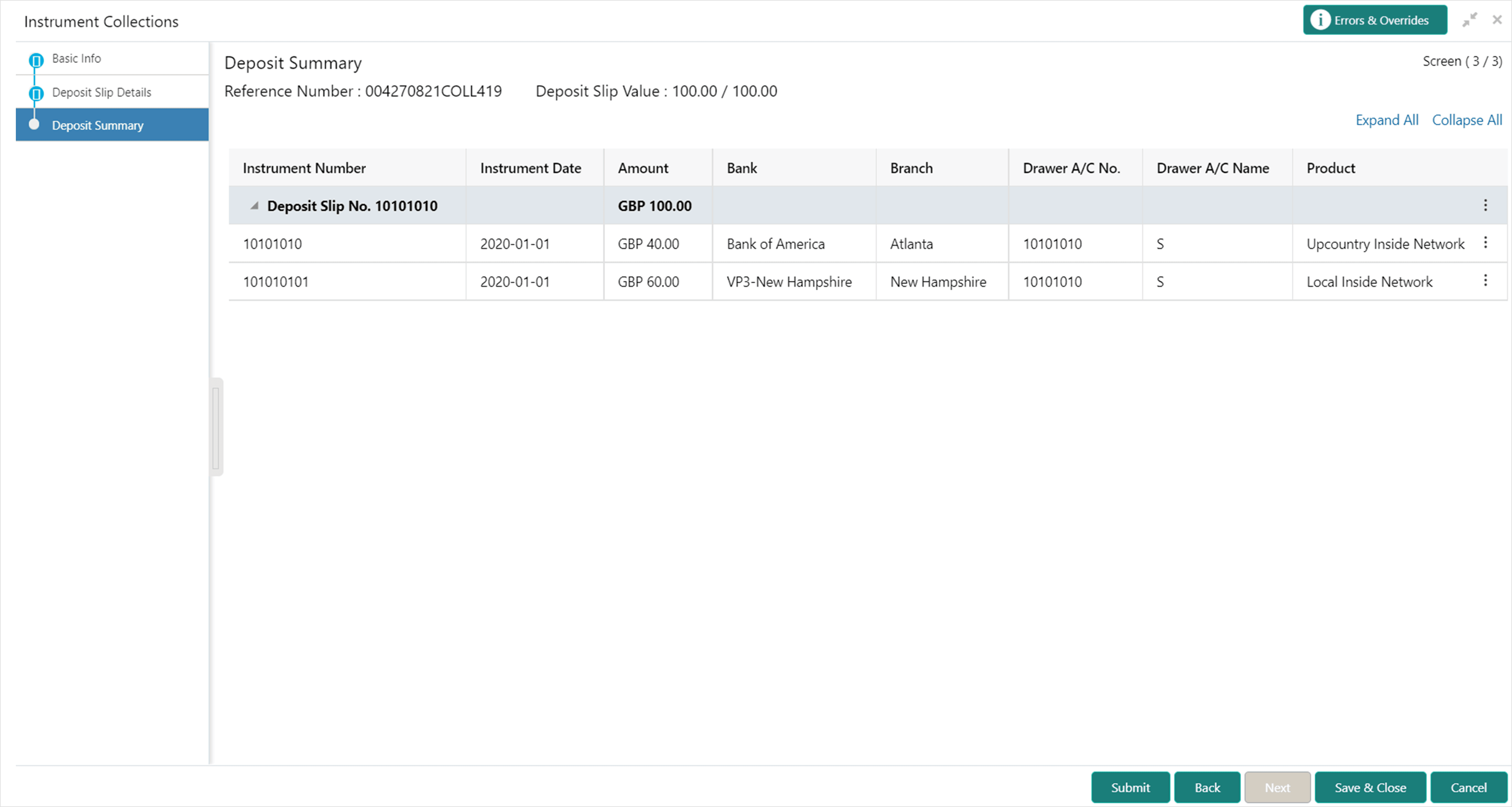Click the sidebar splitter handle
The height and width of the screenshot is (807, 1512).
[216, 427]
